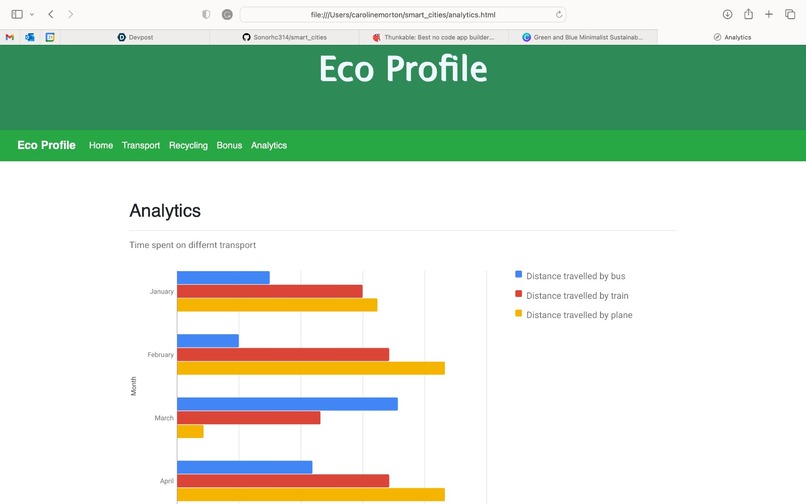Show the tab overview
The height and width of the screenshot is (504, 806).
coord(790,14)
